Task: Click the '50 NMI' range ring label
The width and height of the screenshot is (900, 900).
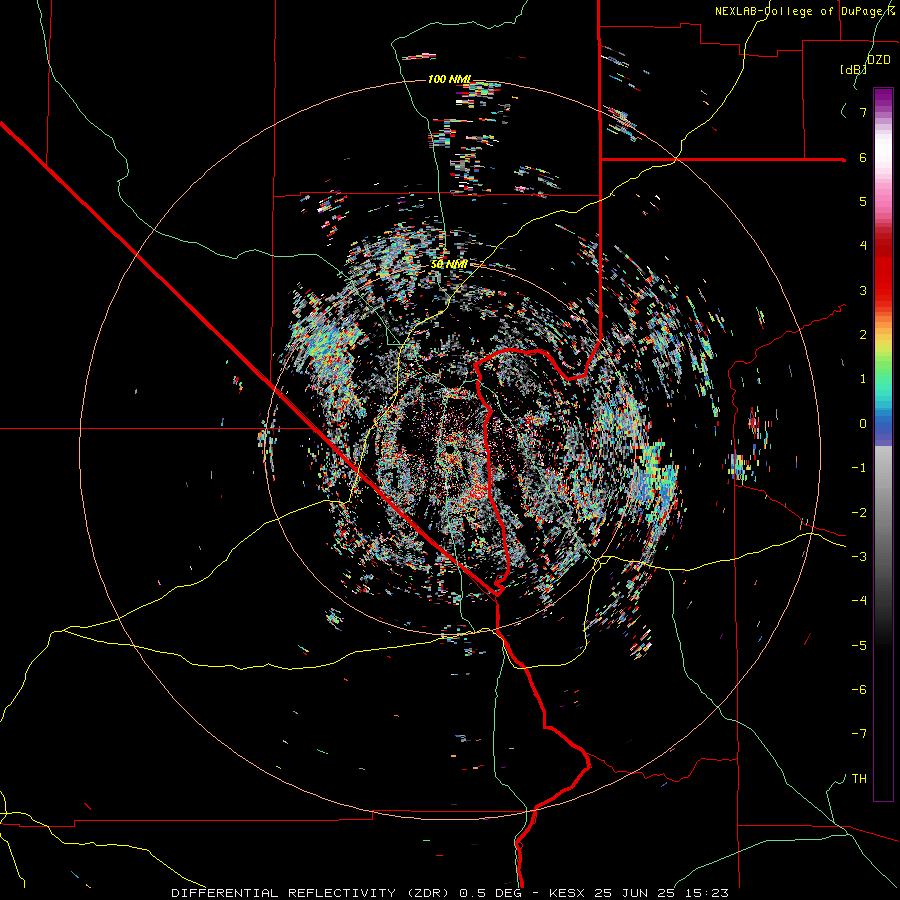Action: click(x=449, y=265)
